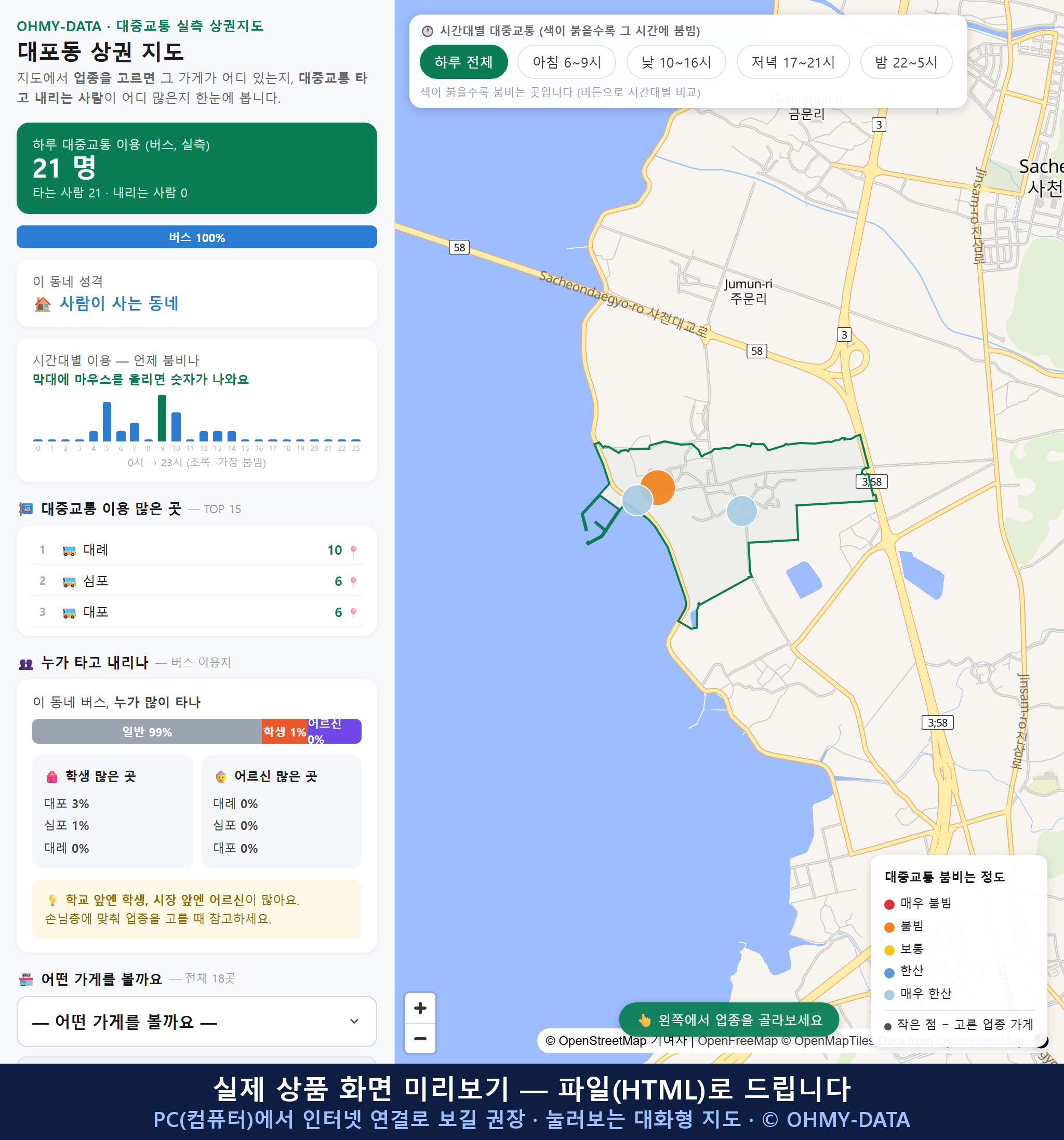This screenshot has height=1140, width=1064.
Task: Click the house icon beside 사람이 사는 동네
Action: [x=43, y=303]
